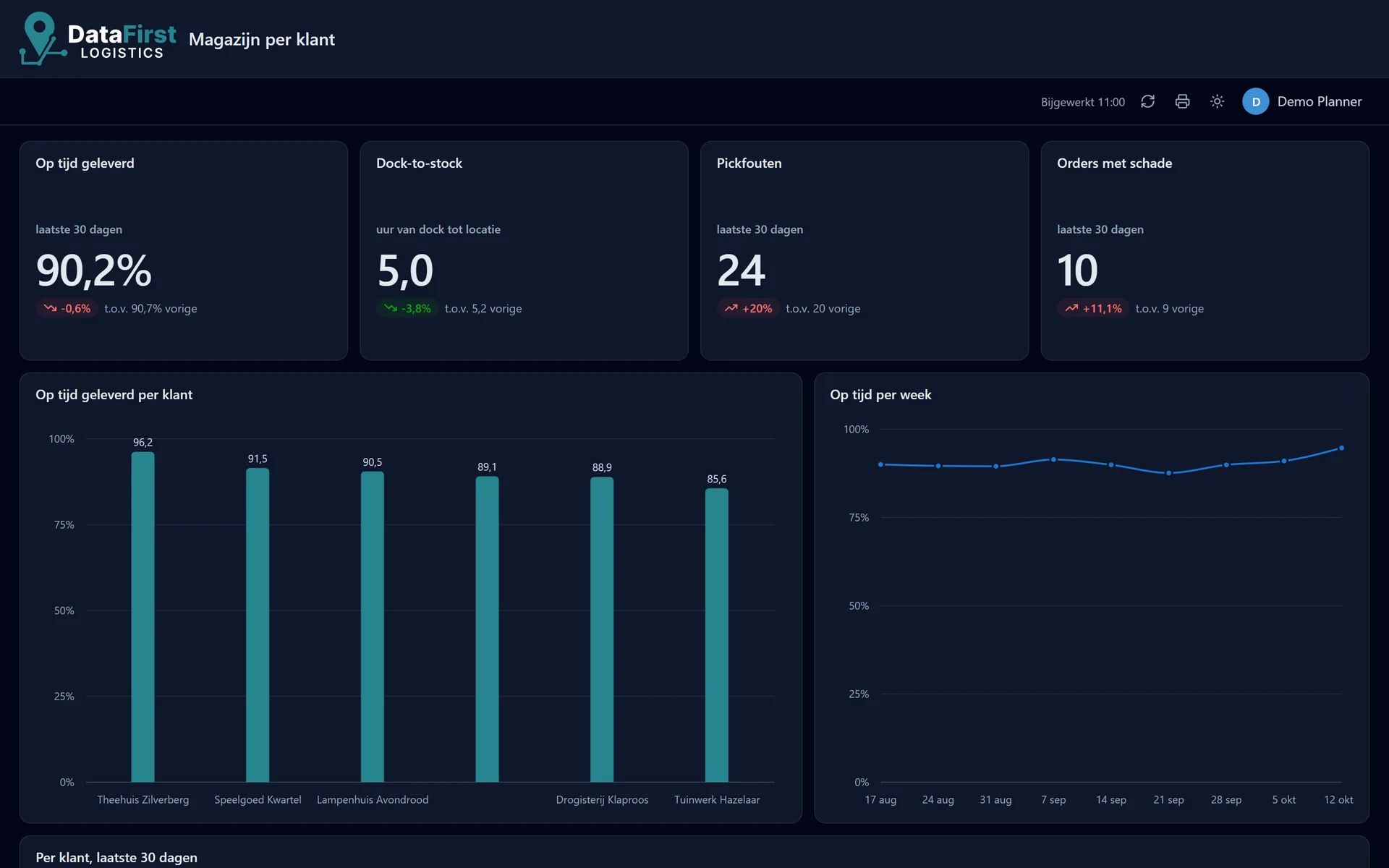The height and width of the screenshot is (868, 1389).
Task: Click the '5 okt' axis label
Action: [x=1283, y=799]
